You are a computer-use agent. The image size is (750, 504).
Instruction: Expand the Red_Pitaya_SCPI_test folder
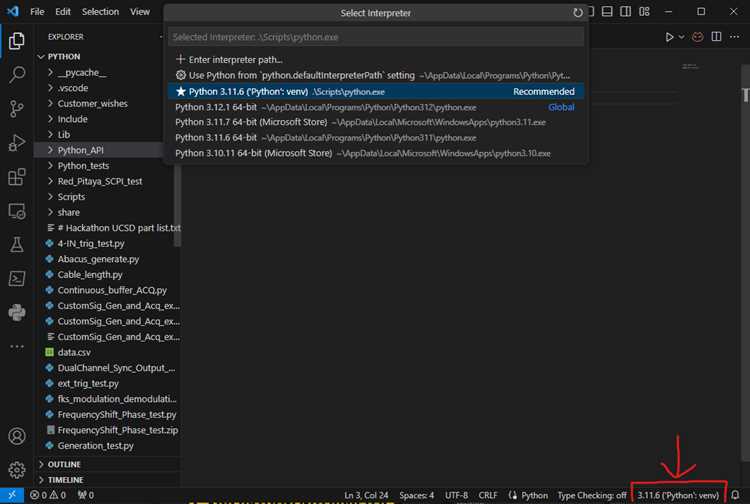pyautogui.click(x=95, y=181)
